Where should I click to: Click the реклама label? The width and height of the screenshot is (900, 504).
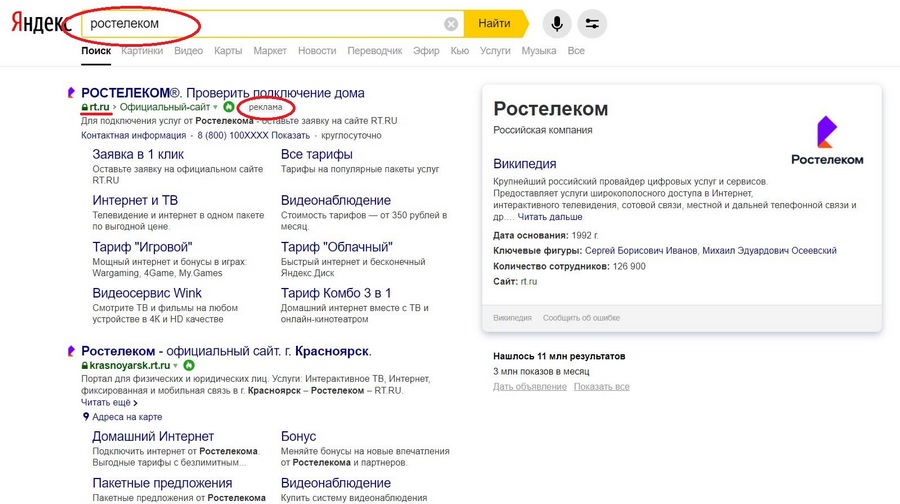[x=265, y=107]
